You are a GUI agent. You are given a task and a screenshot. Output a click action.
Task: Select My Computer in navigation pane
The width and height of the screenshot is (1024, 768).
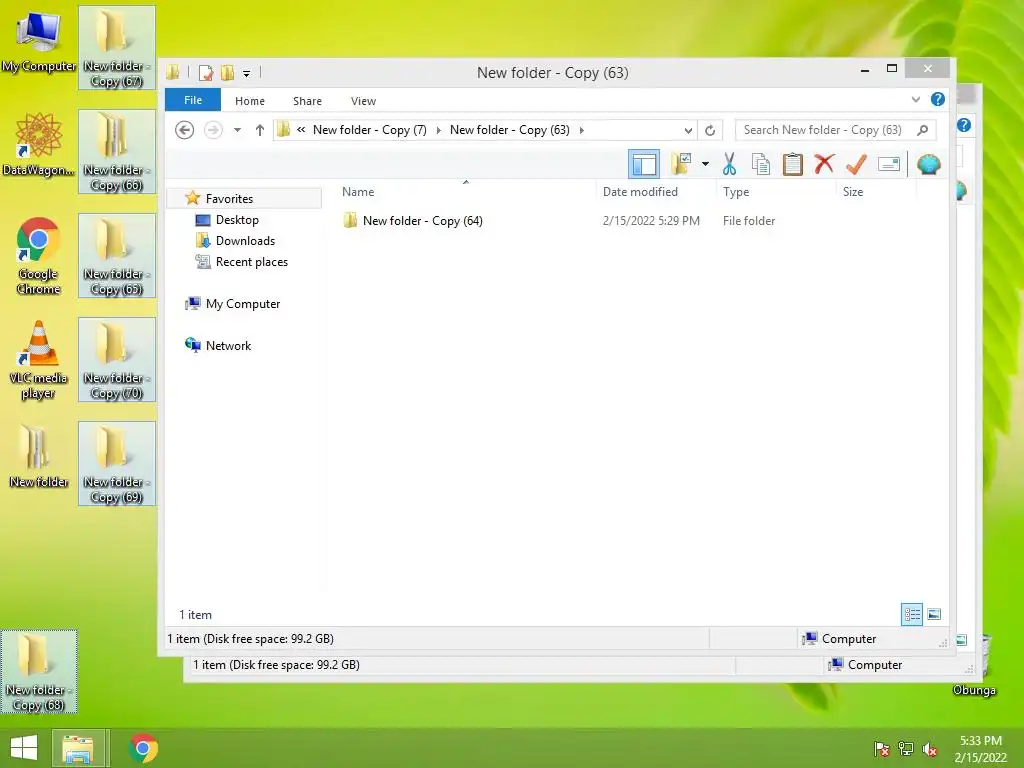pos(242,304)
